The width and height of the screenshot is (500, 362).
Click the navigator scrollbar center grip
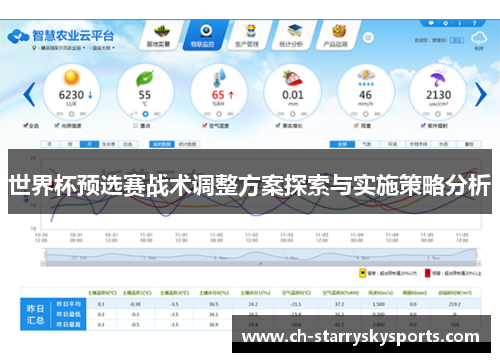[x=261, y=263]
